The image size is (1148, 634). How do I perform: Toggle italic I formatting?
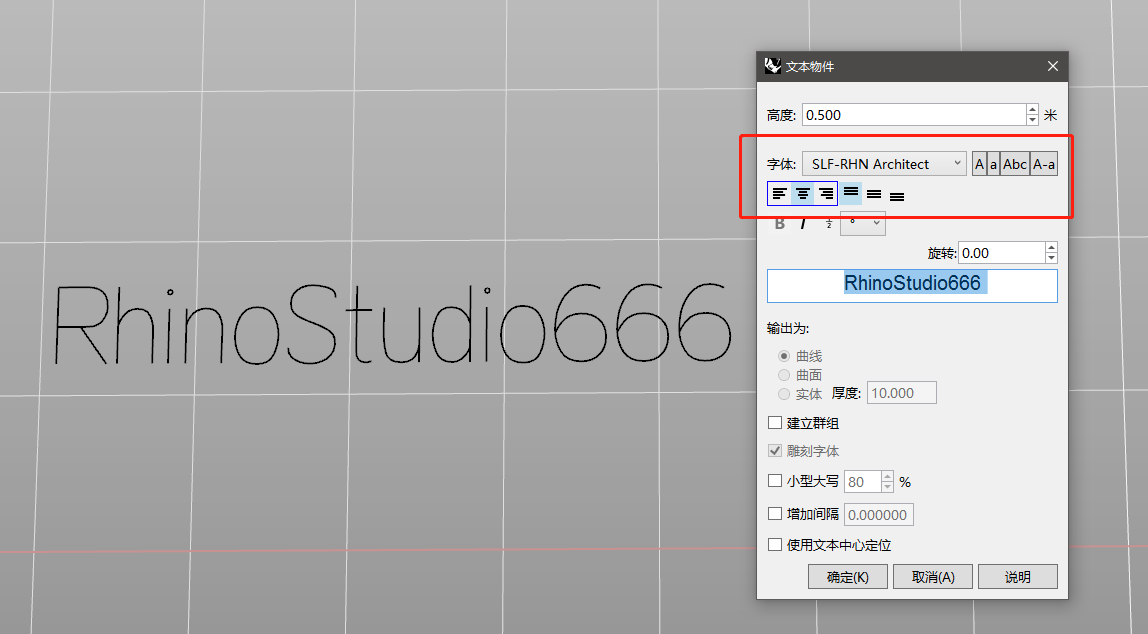[803, 224]
